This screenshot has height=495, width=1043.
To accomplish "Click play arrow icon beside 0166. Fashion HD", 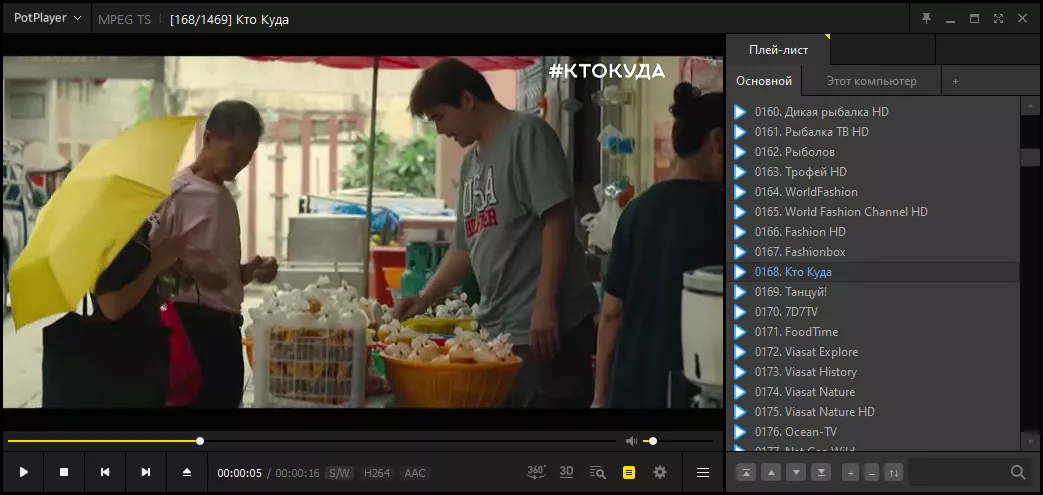I will click(x=740, y=232).
